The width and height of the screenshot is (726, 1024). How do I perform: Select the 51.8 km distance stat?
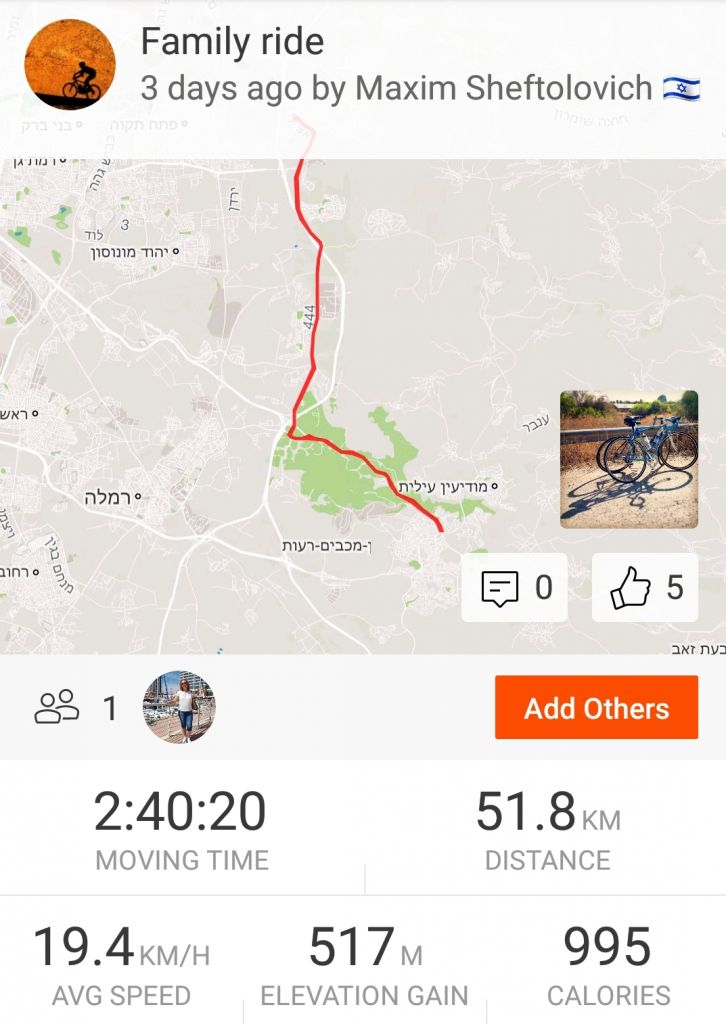coord(547,829)
